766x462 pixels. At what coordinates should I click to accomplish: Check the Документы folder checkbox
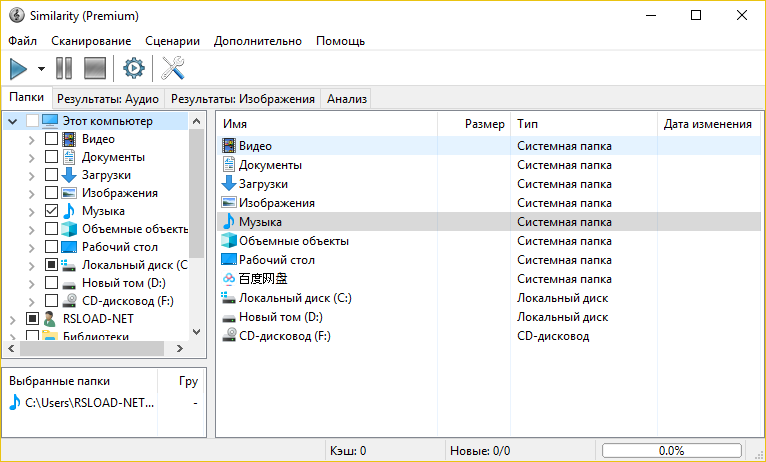coord(52,157)
